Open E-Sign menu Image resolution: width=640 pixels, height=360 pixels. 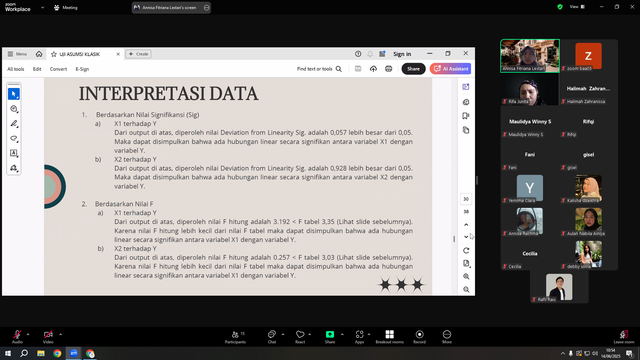82,69
